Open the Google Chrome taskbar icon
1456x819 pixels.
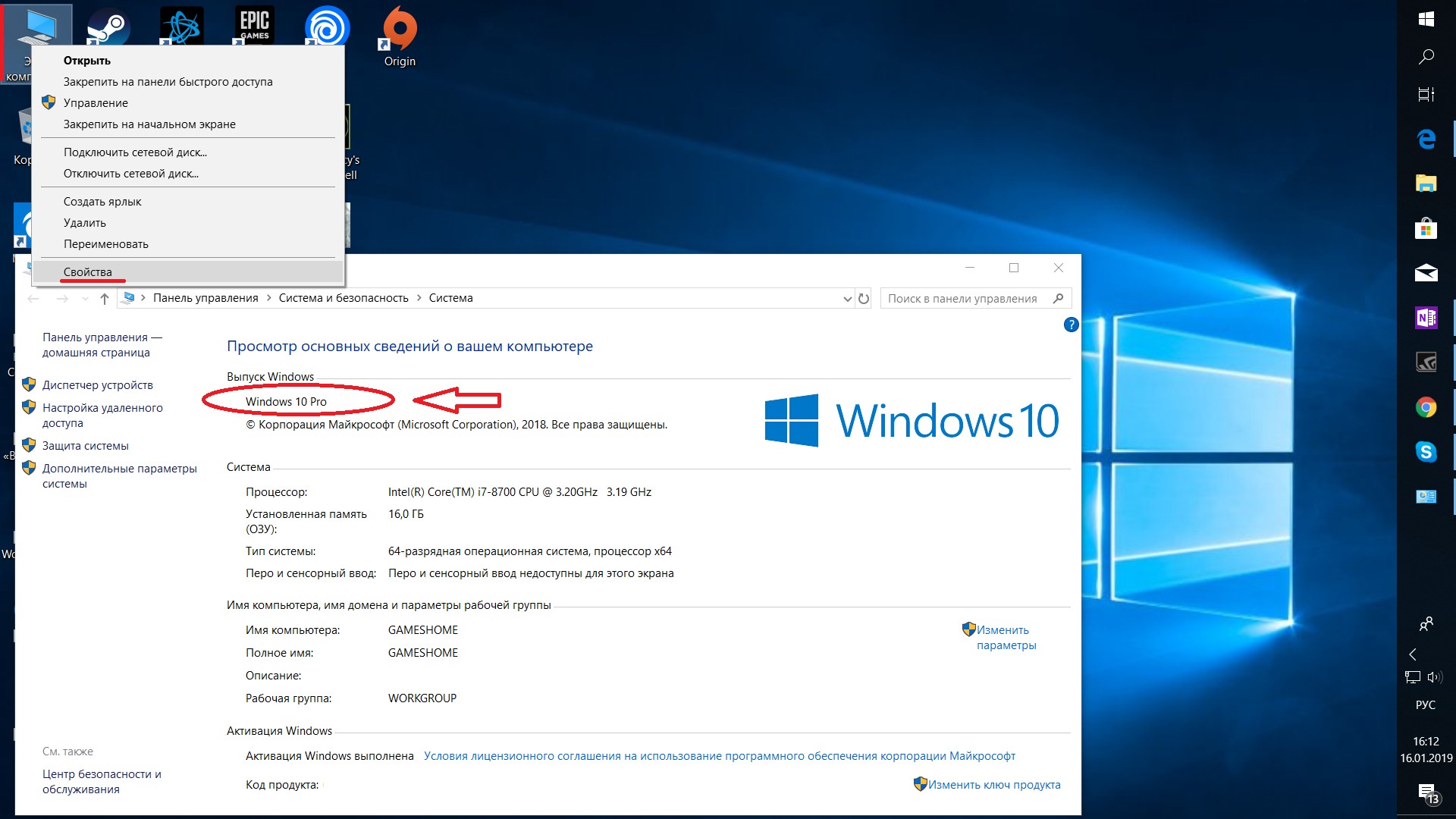pyautogui.click(x=1426, y=408)
